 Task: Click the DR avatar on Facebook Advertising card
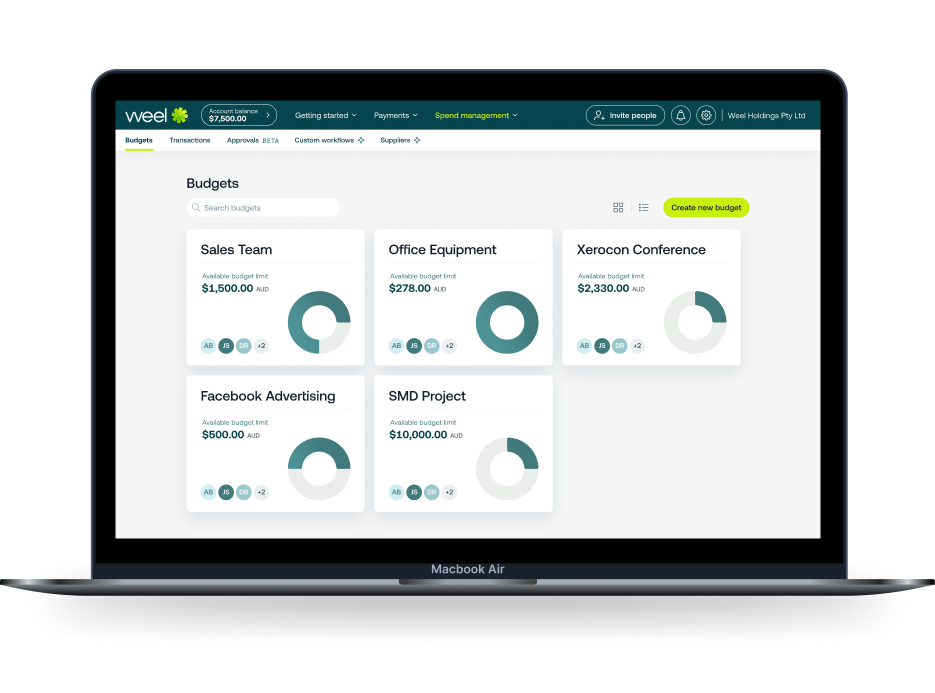(x=243, y=492)
